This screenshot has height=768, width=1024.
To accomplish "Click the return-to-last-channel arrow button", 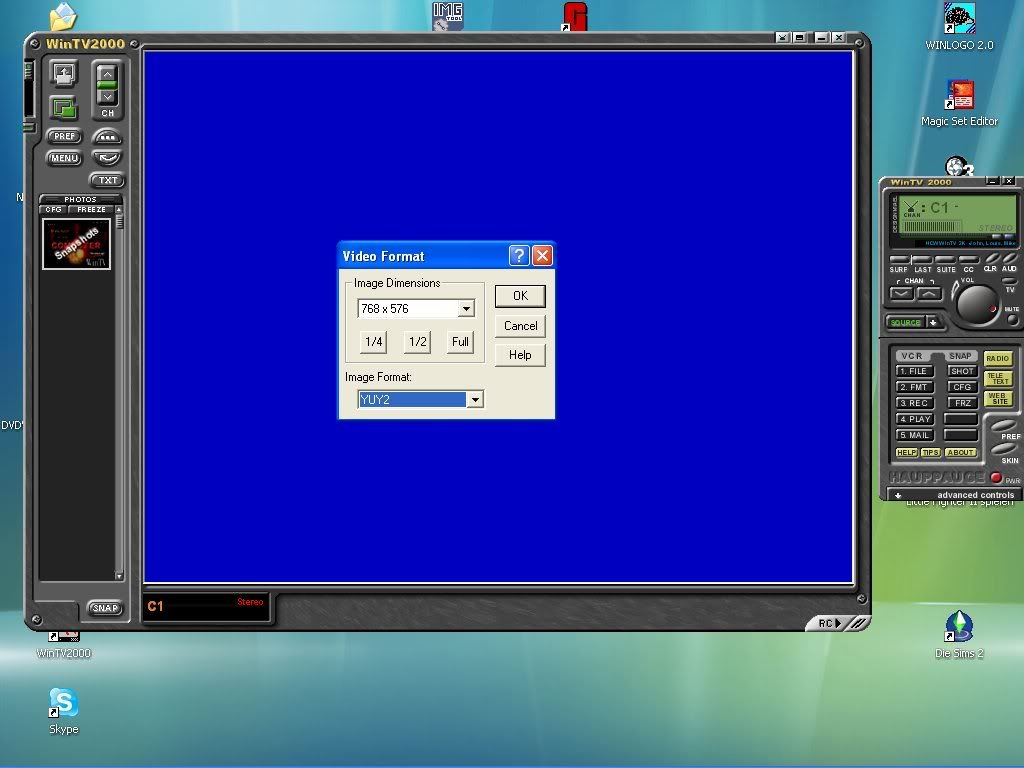I will pos(107,158).
